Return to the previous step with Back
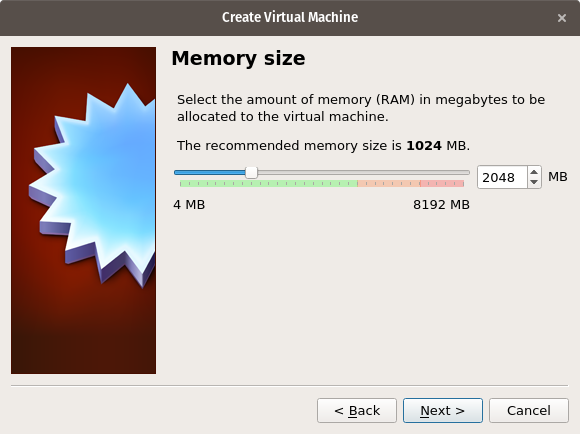This screenshot has width=580, height=434. [357, 410]
